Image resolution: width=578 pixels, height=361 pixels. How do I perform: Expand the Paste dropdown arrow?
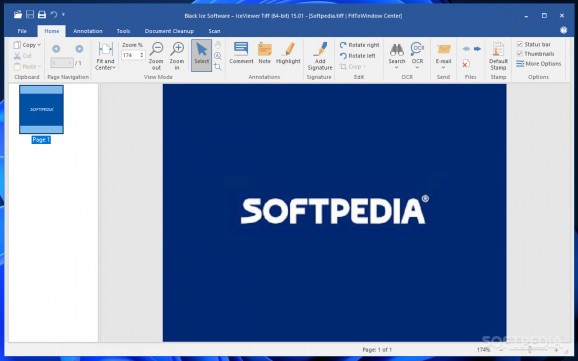click(x=39, y=67)
